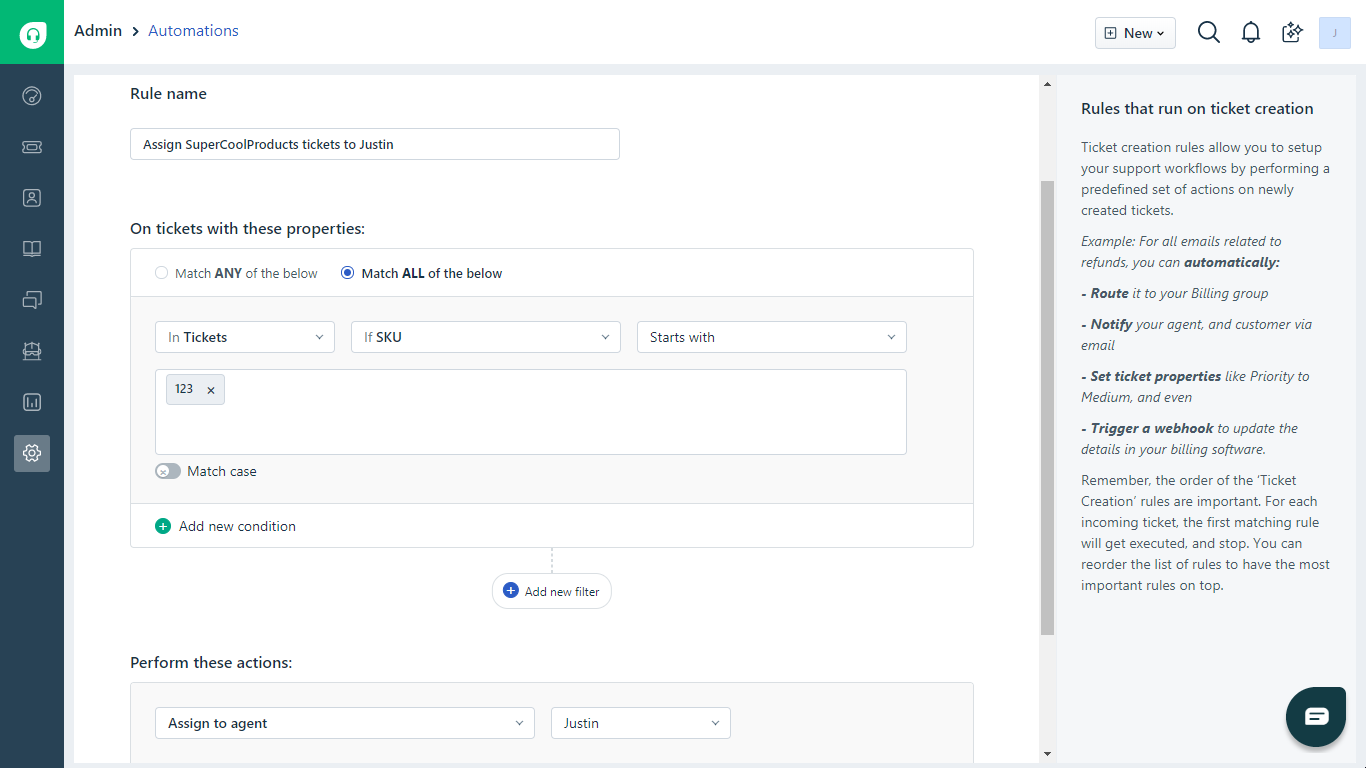Remove the 123 tag

click(211, 390)
